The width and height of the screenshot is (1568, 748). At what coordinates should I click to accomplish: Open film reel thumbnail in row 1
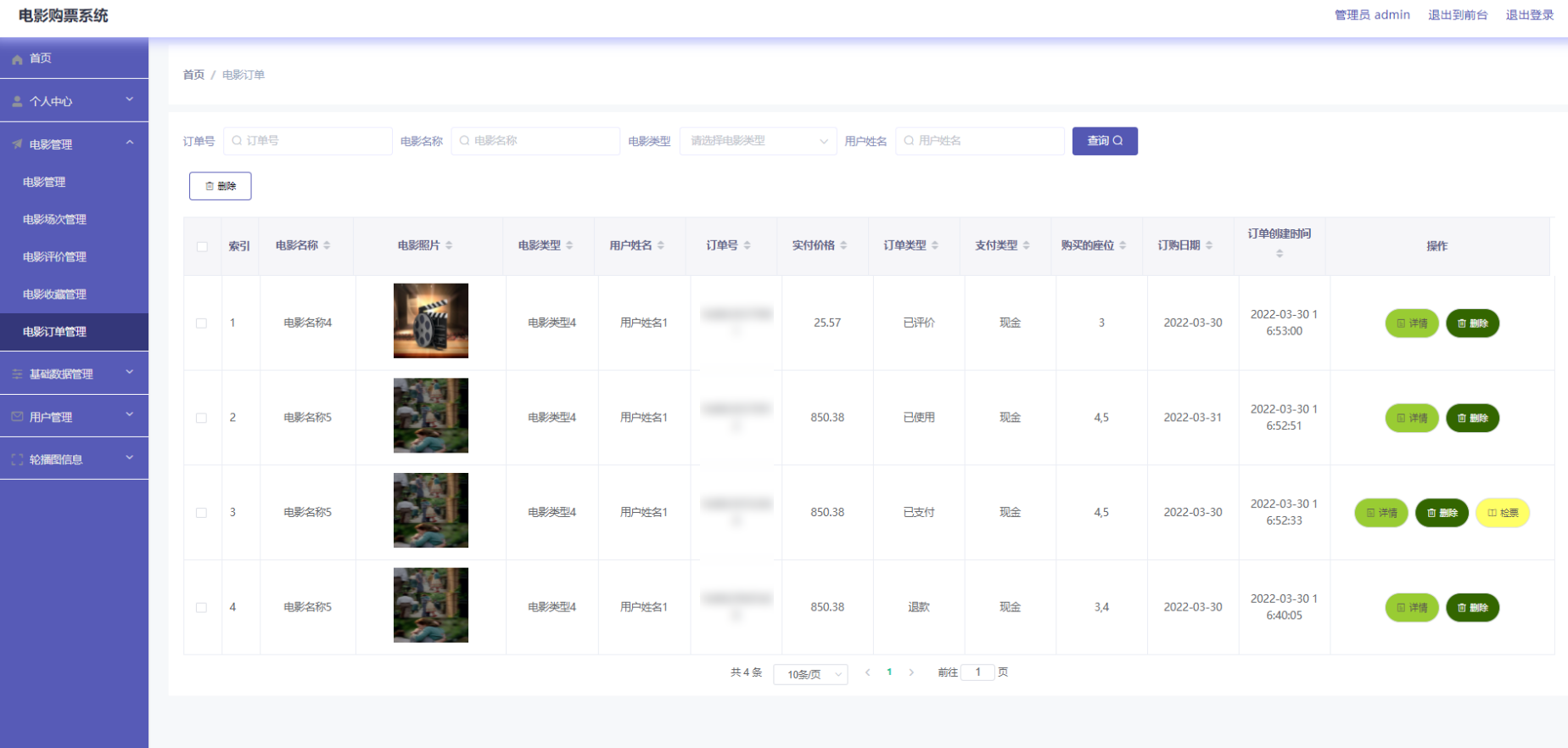point(431,321)
